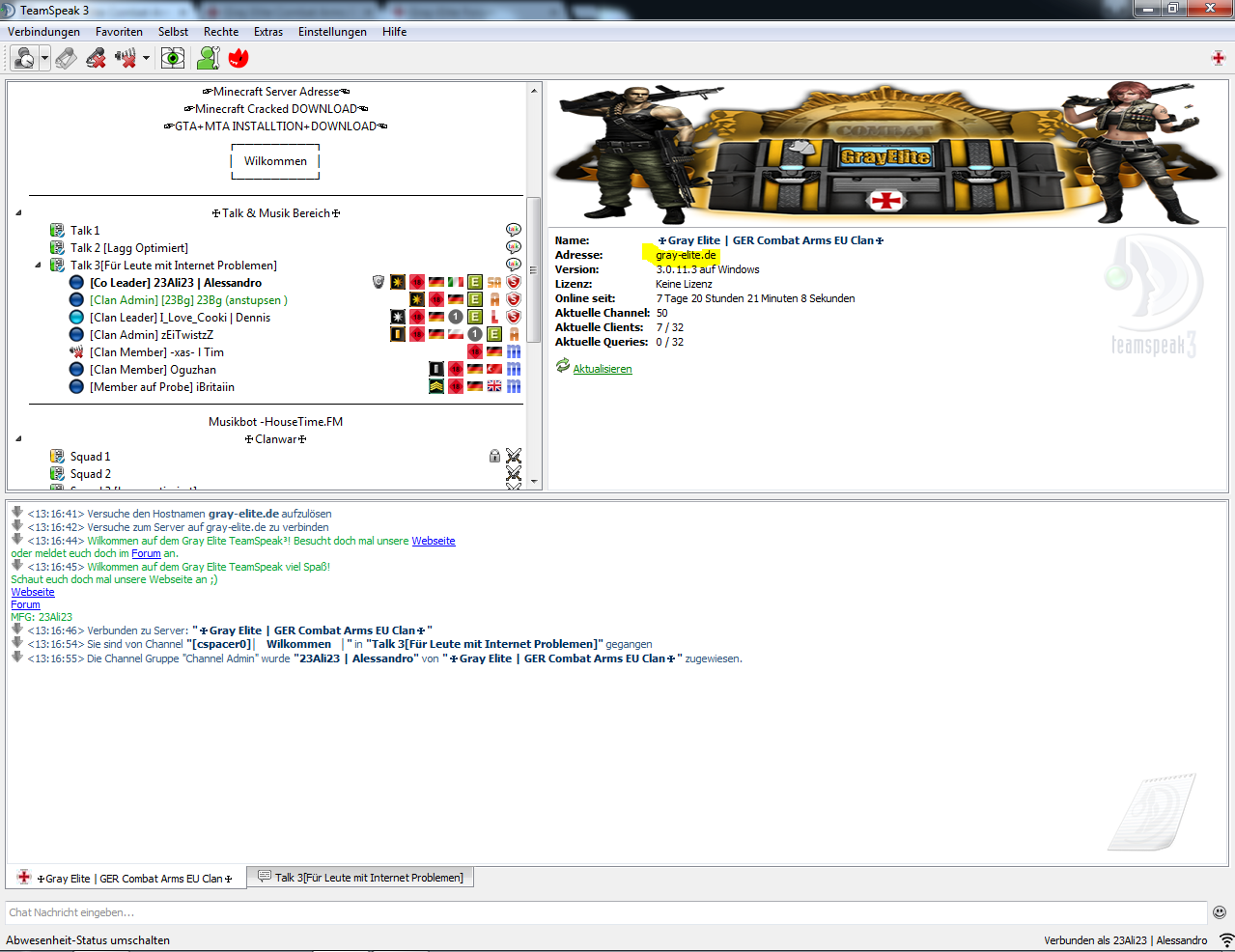
Task: Click the padlock icon on Squad 1
Action: (x=494, y=456)
